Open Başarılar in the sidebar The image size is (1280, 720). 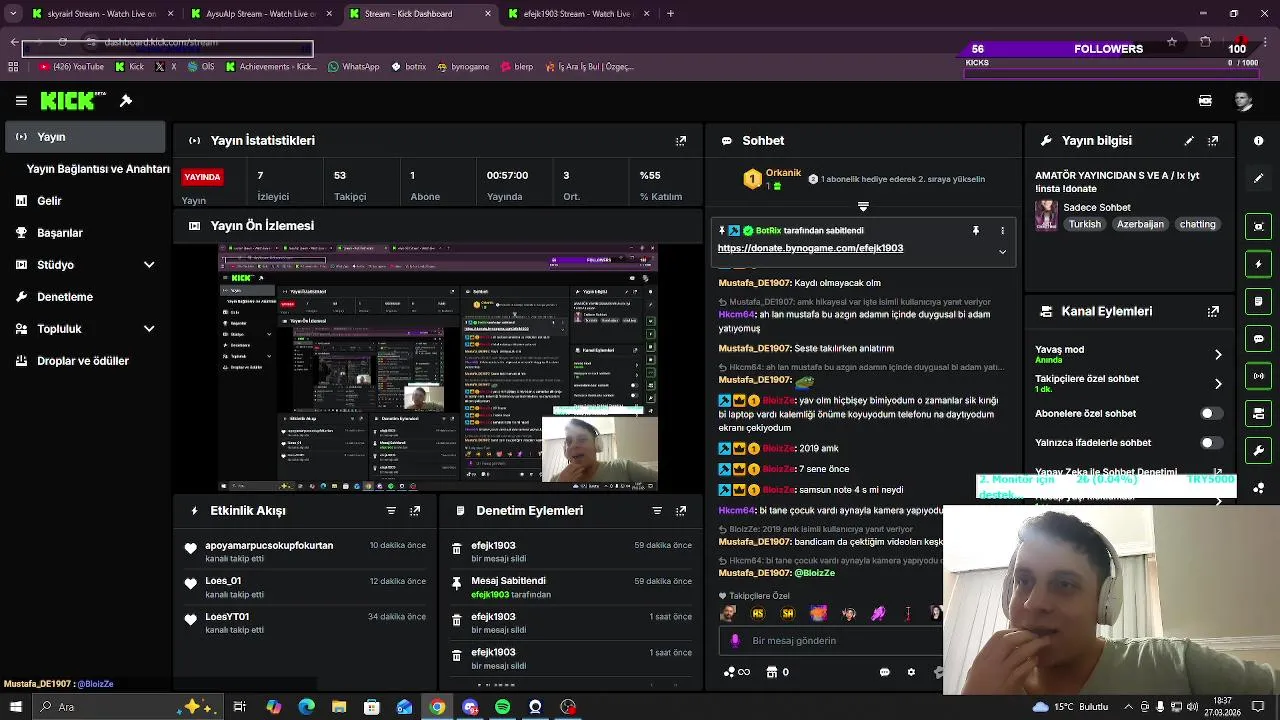click(85, 233)
